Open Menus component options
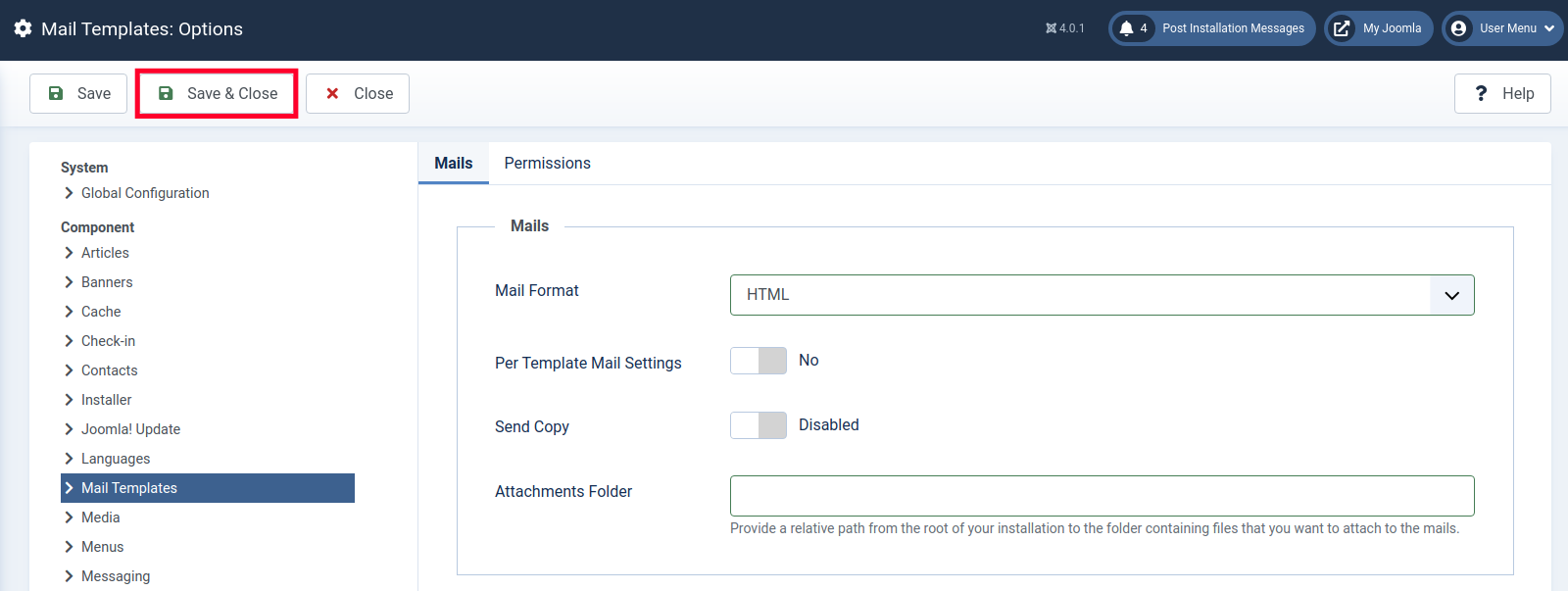Viewport: 1568px width, 591px height. tap(102, 547)
